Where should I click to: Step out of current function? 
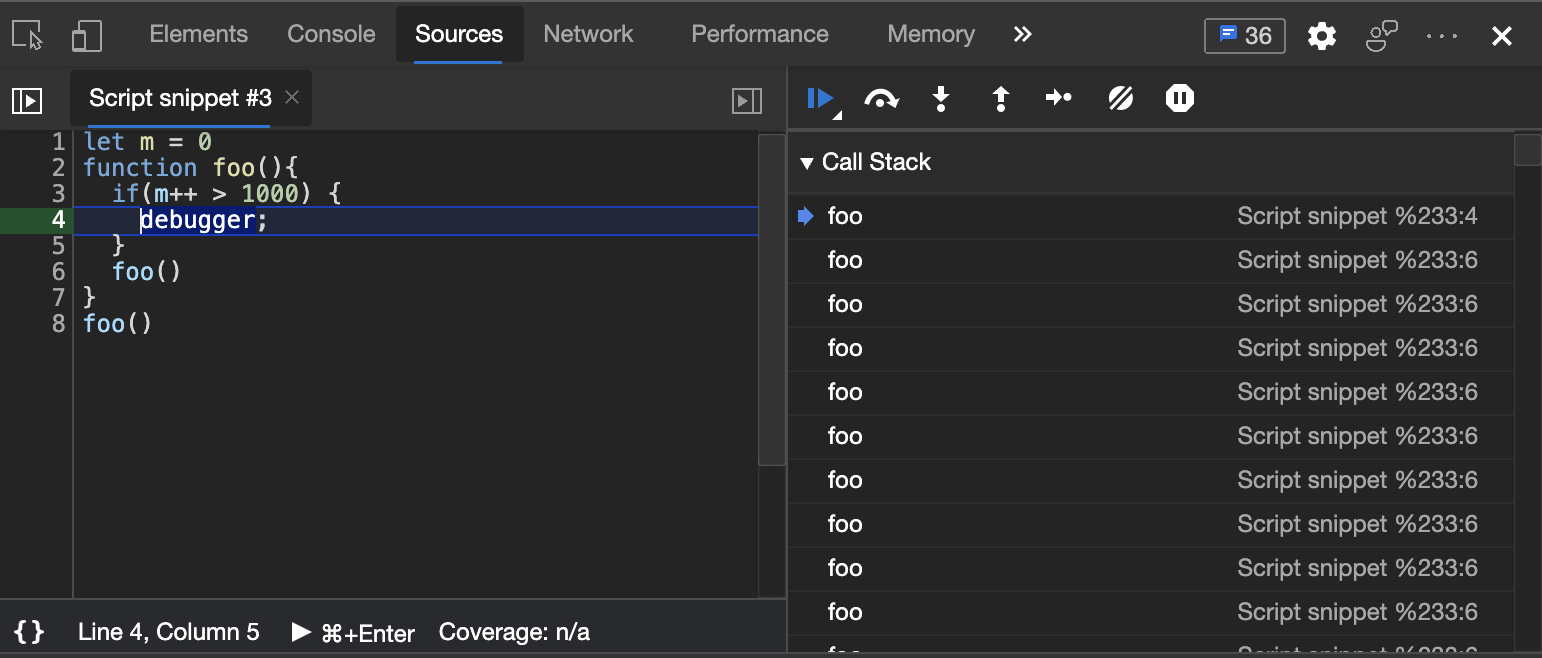pos(1000,98)
